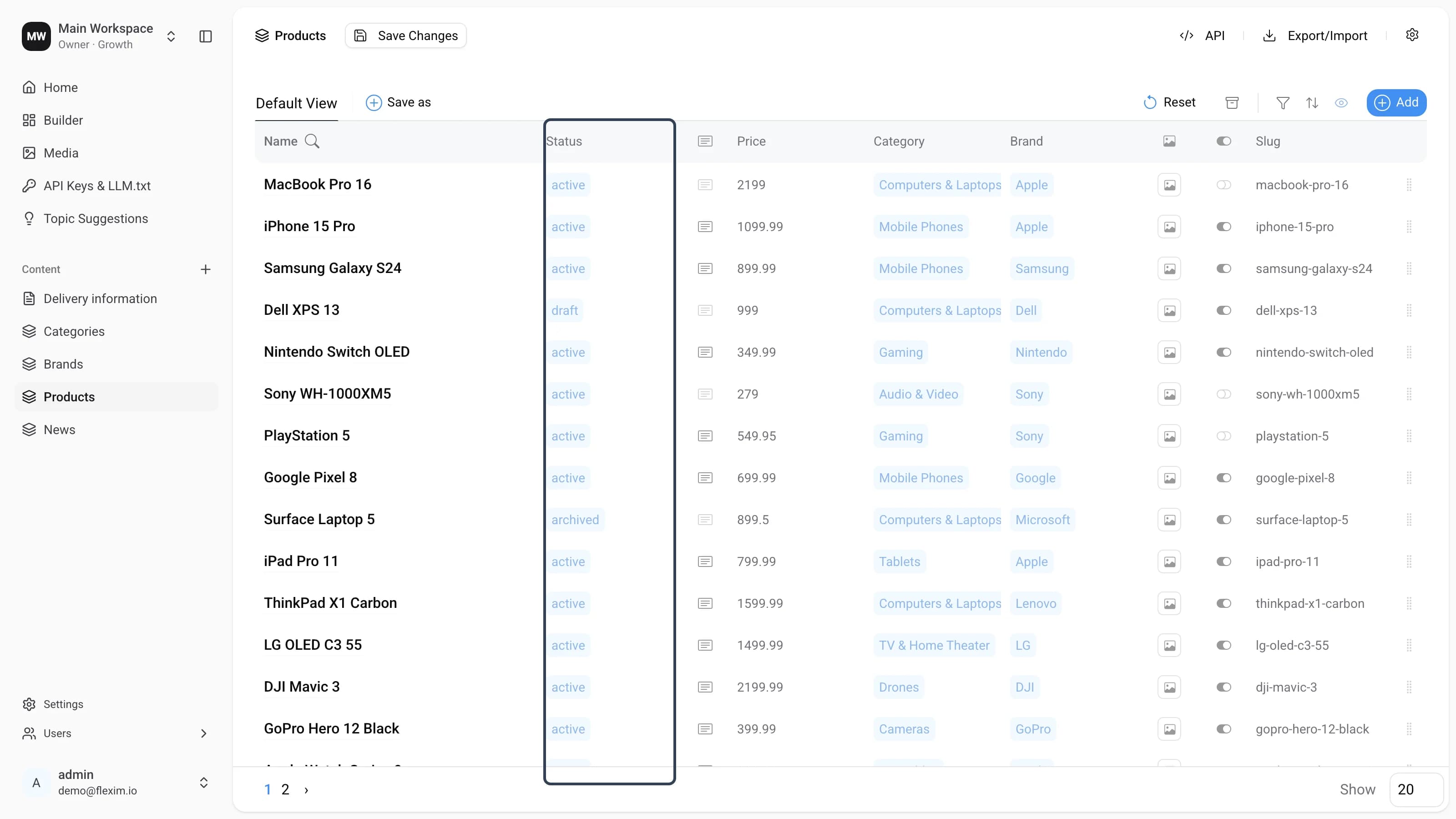Open image cell for Nintendo Switch OLED

click(1169, 352)
